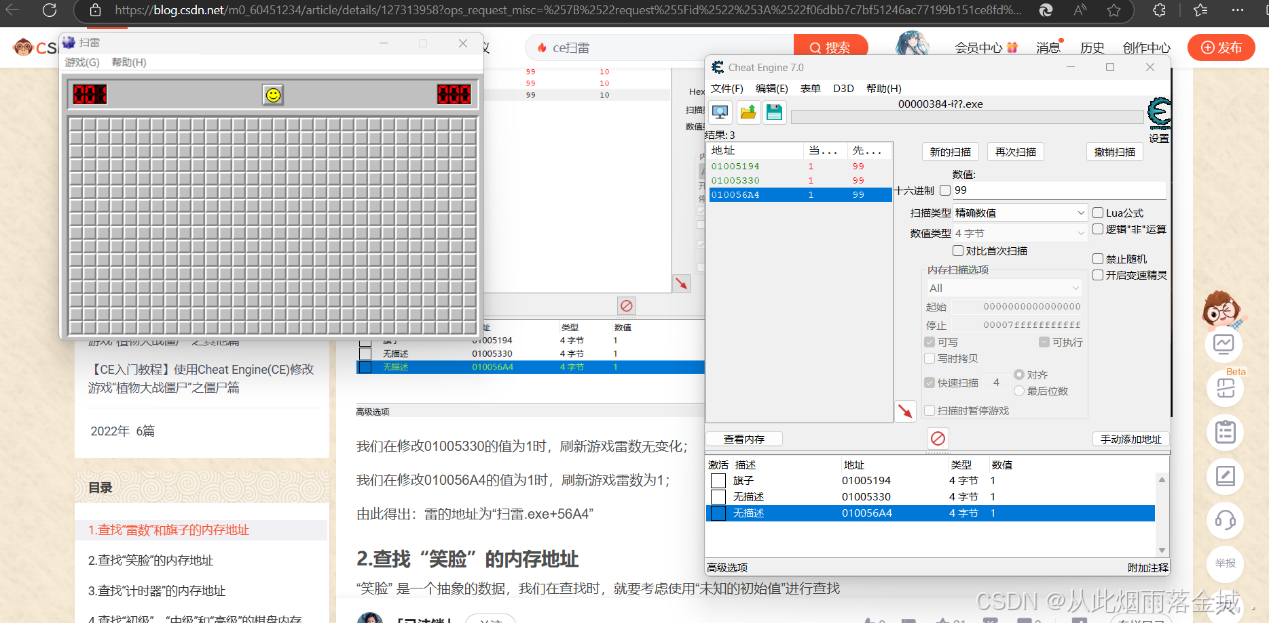Click CSDN orange 搜索 search button
Viewport: 1269px width, 623px height.
(x=831, y=47)
